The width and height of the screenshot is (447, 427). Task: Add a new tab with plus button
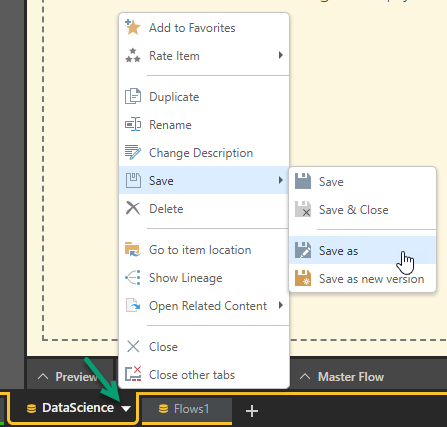(252, 411)
